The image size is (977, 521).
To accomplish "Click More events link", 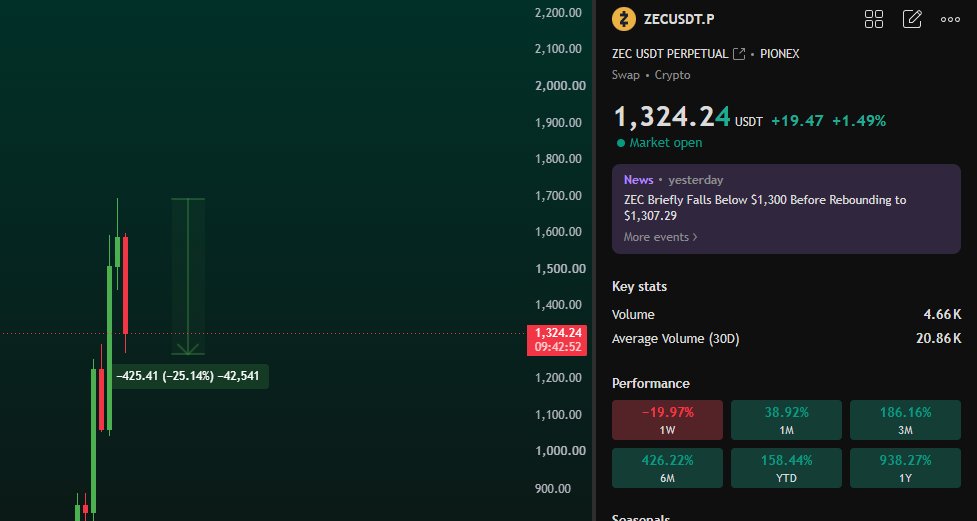I will 660,237.
